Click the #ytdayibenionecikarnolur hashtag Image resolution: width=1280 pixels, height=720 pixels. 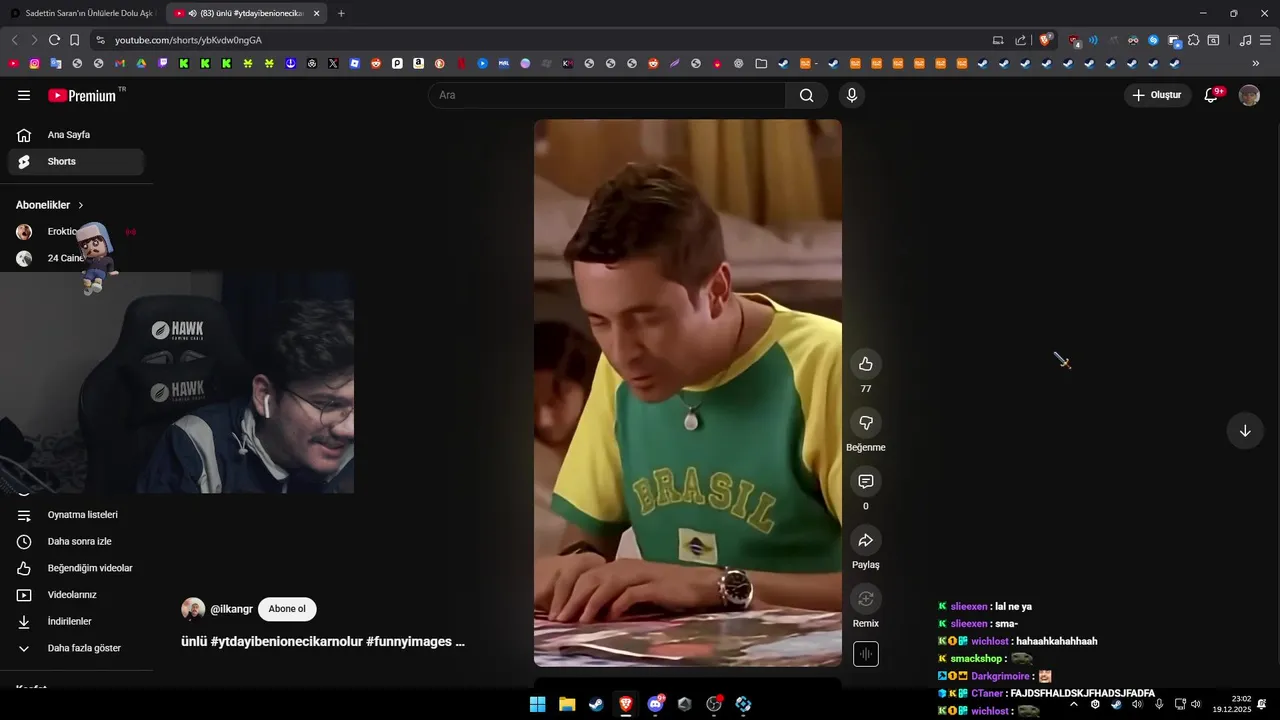pos(286,641)
